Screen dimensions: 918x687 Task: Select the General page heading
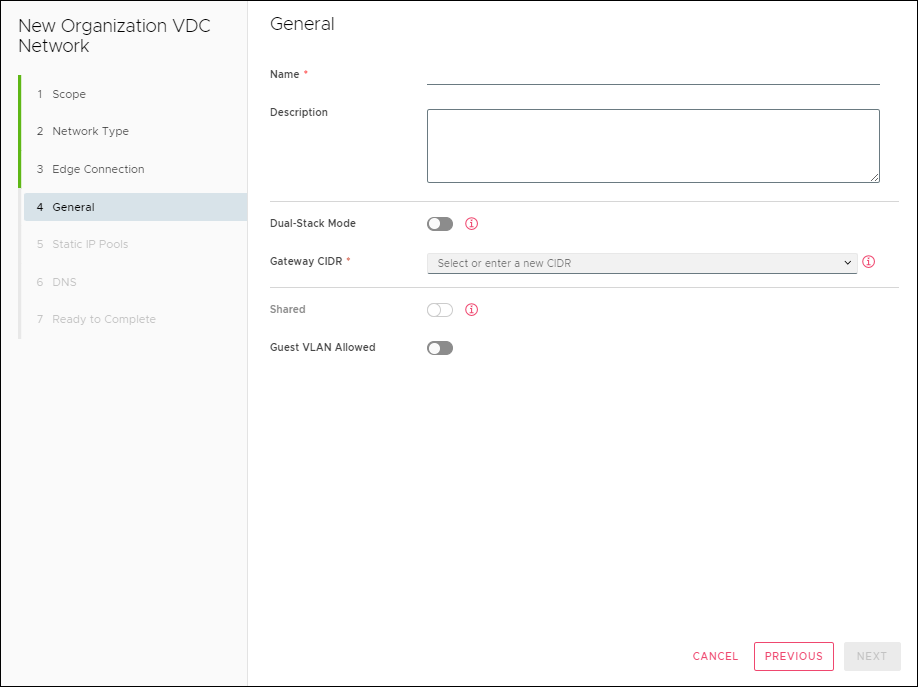click(x=302, y=24)
